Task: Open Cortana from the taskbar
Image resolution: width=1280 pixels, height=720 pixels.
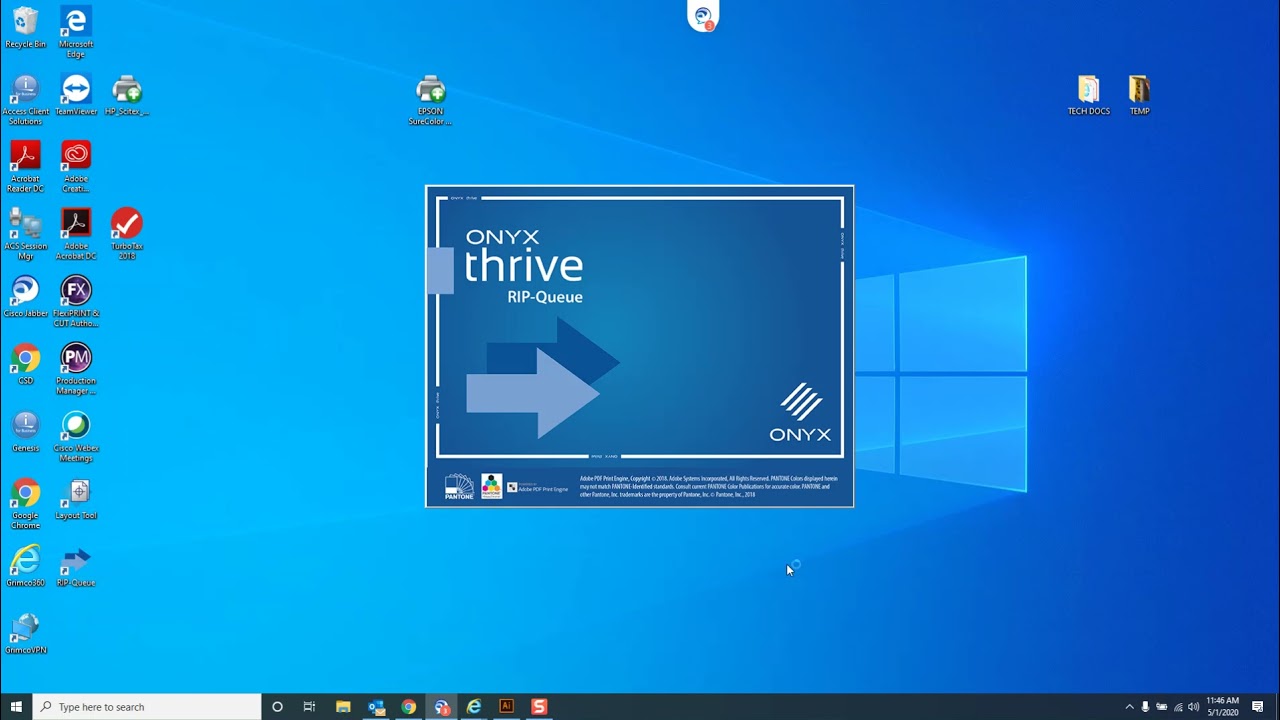Action: tap(277, 707)
